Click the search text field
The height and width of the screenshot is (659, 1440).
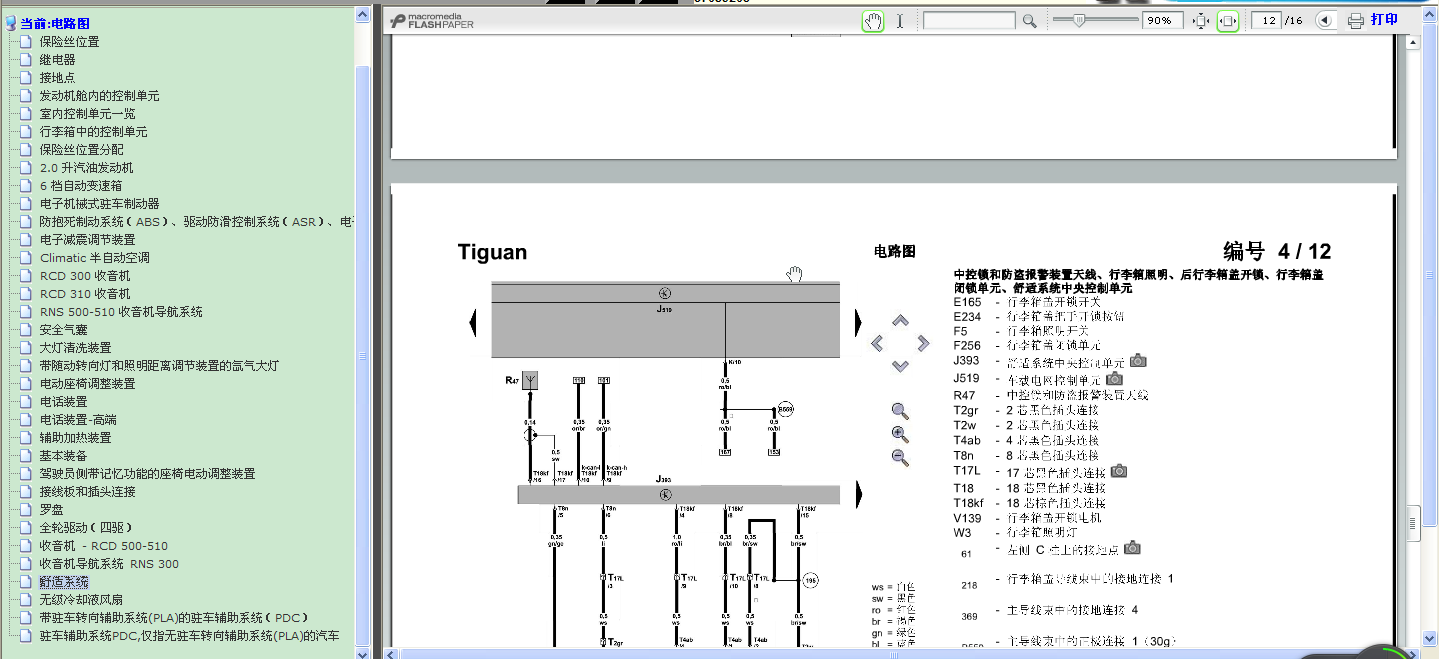[970, 20]
